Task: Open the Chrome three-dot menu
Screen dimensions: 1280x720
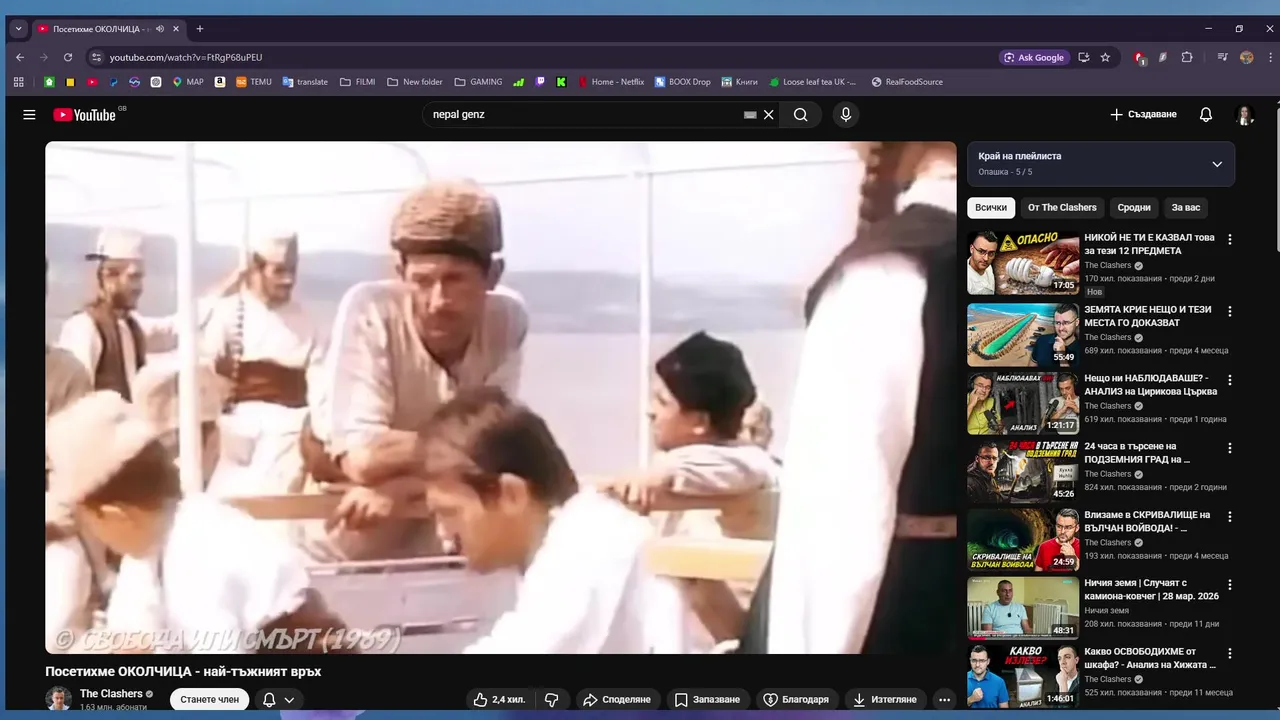Action: click(x=1268, y=57)
